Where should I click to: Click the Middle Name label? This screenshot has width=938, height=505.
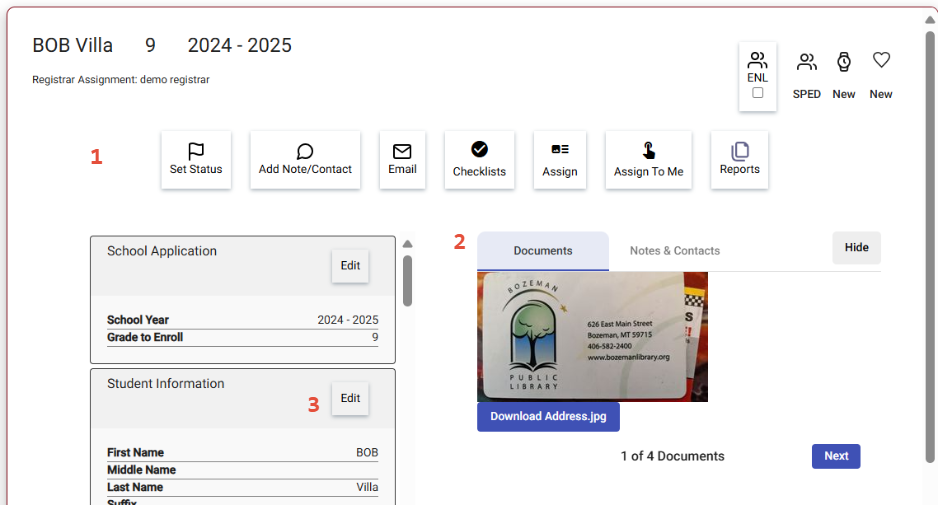(x=142, y=470)
